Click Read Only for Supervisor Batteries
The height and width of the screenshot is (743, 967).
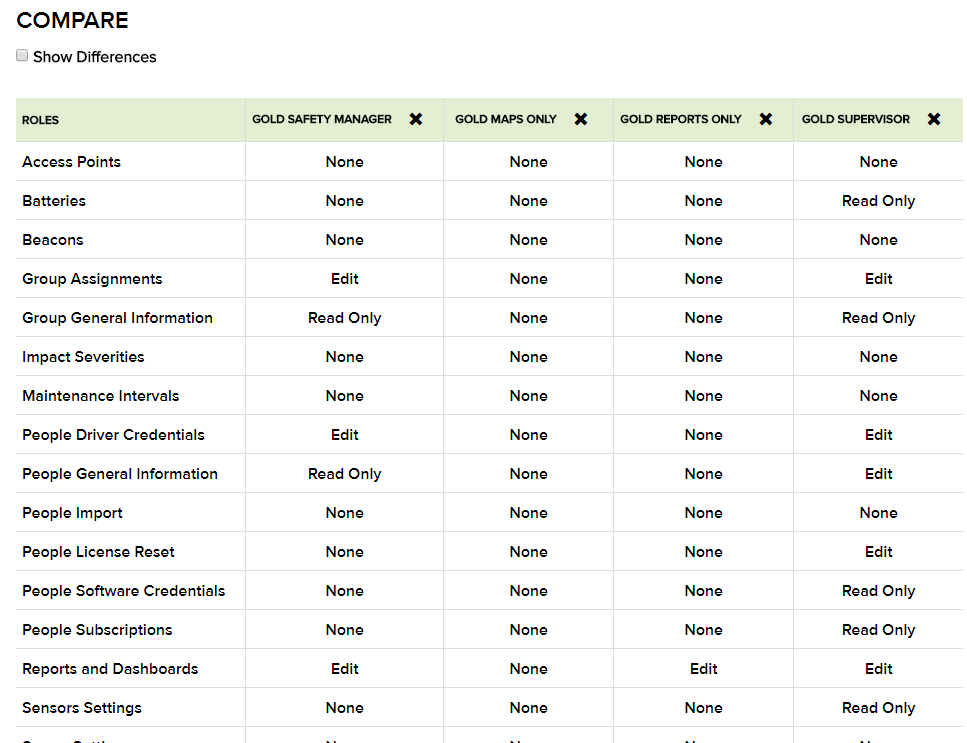tap(878, 201)
